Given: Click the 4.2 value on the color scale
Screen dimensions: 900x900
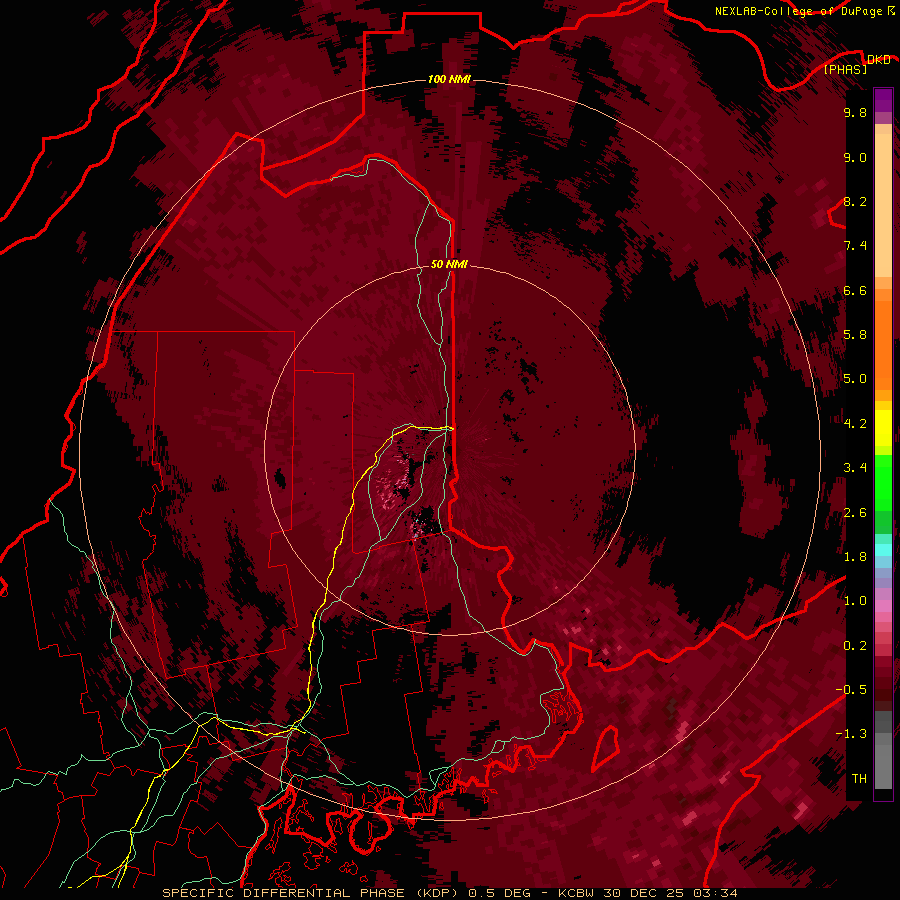Looking at the screenshot, I should (x=855, y=424).
